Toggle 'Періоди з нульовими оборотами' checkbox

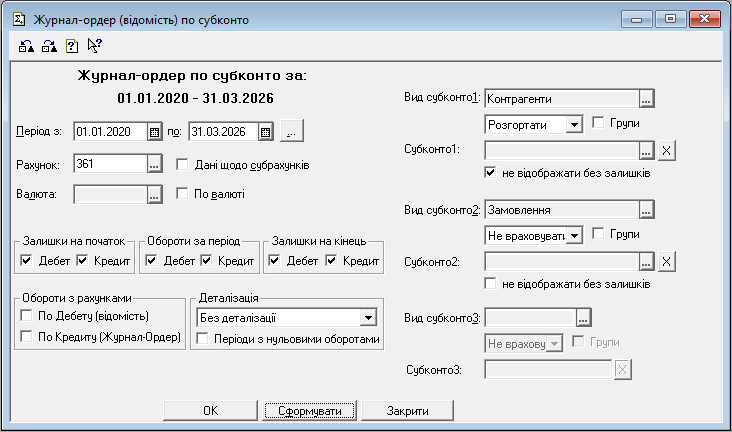(203, 339)
